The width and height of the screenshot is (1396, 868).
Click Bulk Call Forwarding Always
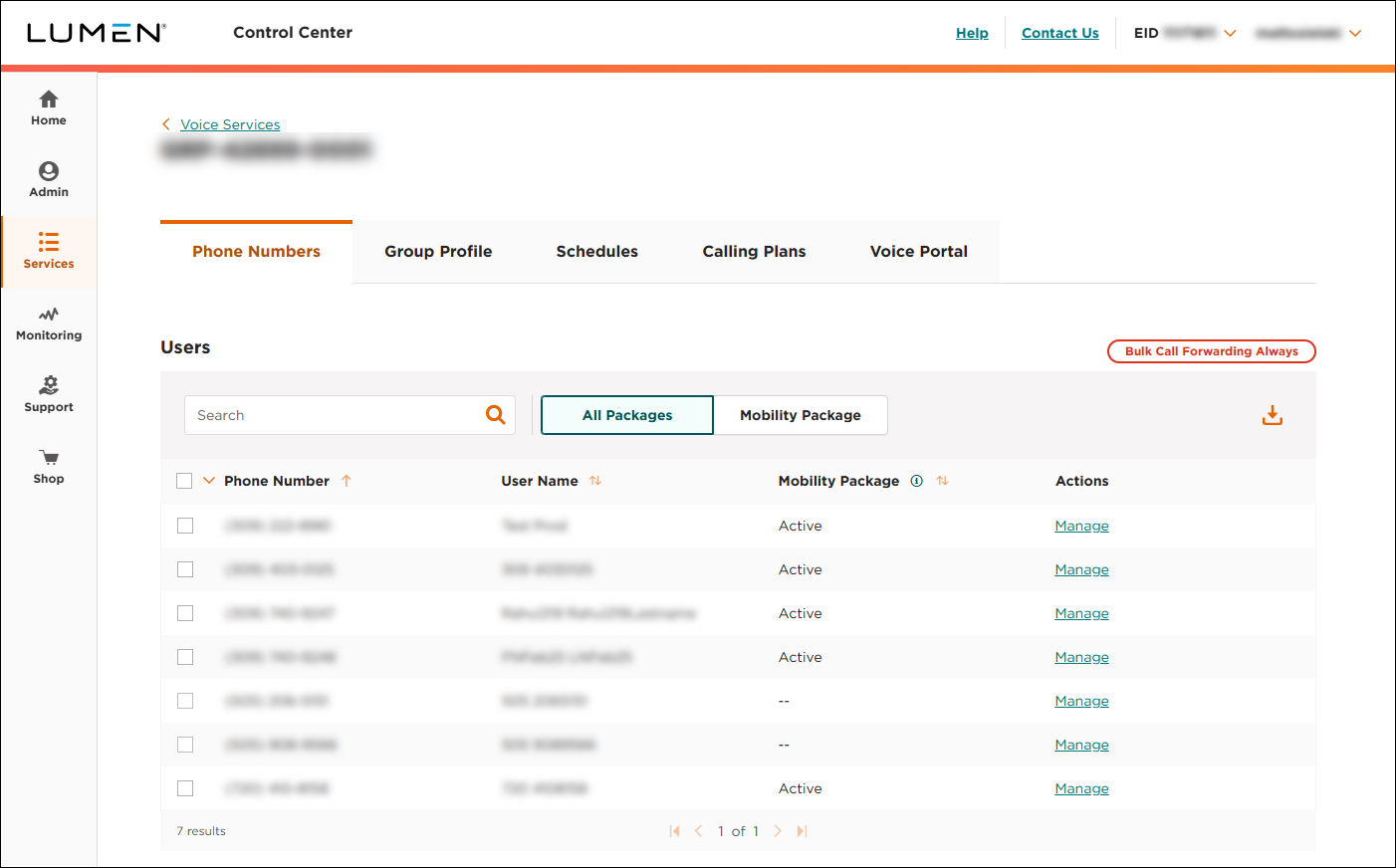[x=1211, y=350]
